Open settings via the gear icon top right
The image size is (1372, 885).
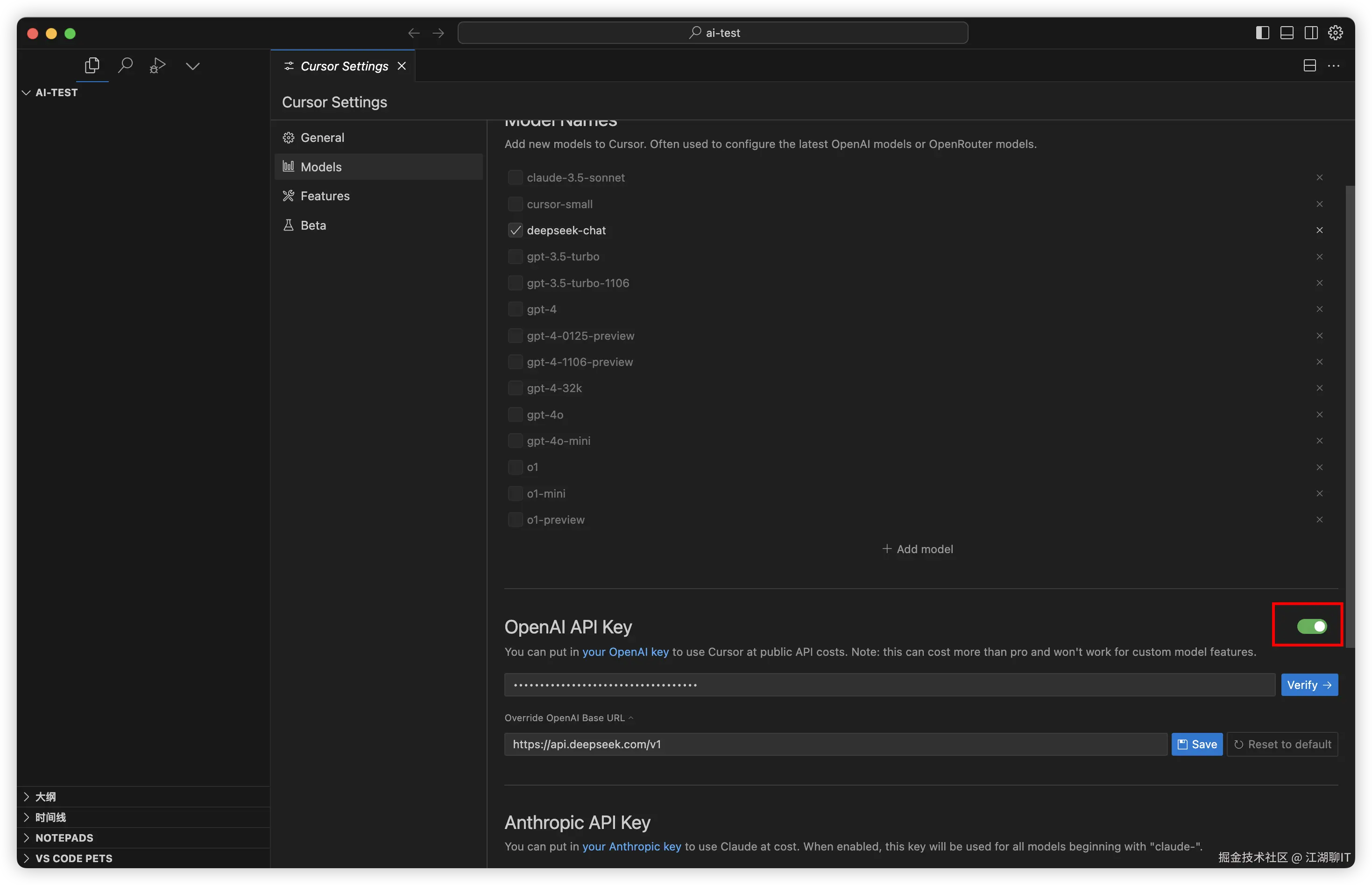tap(1335, 33)
